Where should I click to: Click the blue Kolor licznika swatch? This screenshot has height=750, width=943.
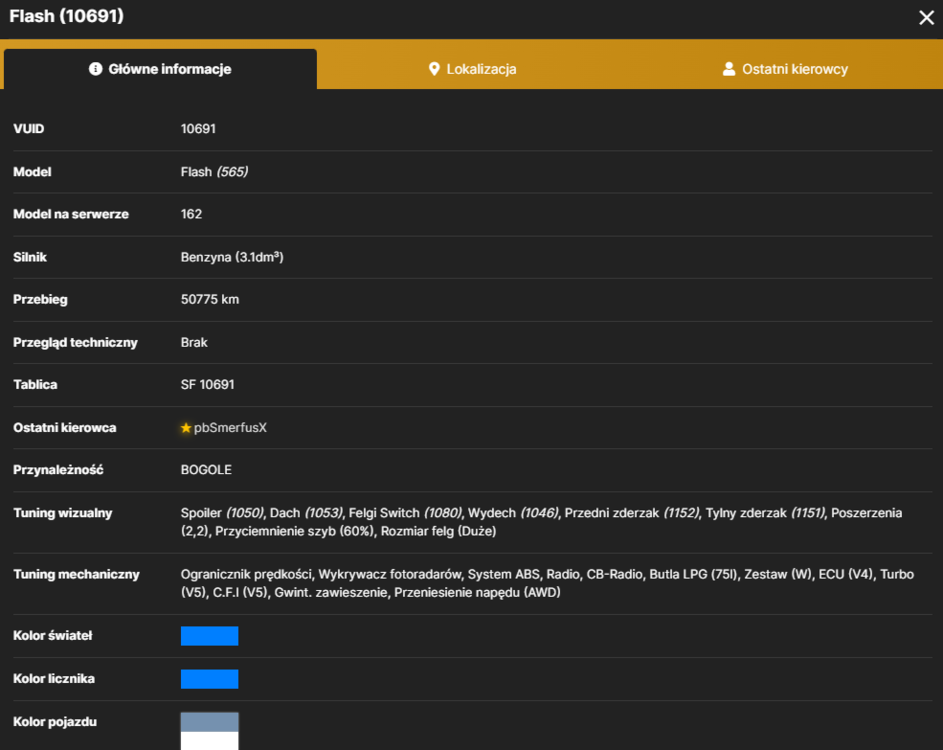209,679
